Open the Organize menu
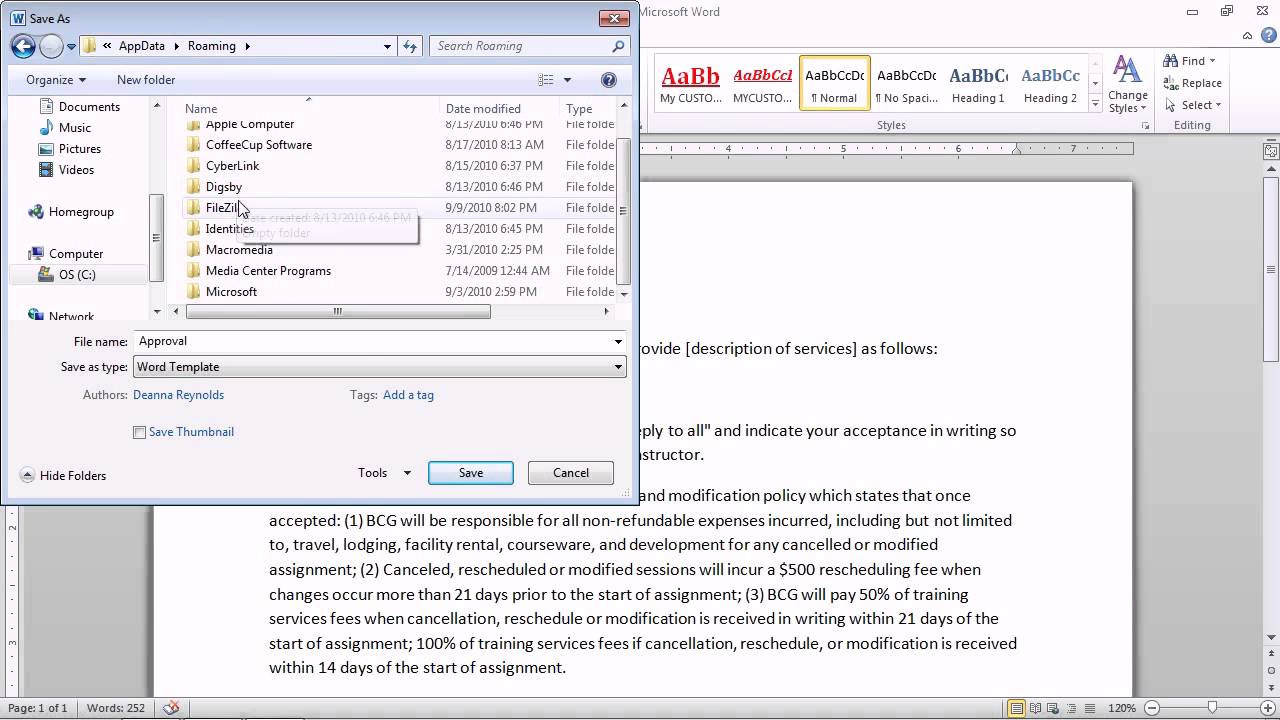The height and width of the screenshot is (720, 1280). pyautogui.click(x=56, y=80)
